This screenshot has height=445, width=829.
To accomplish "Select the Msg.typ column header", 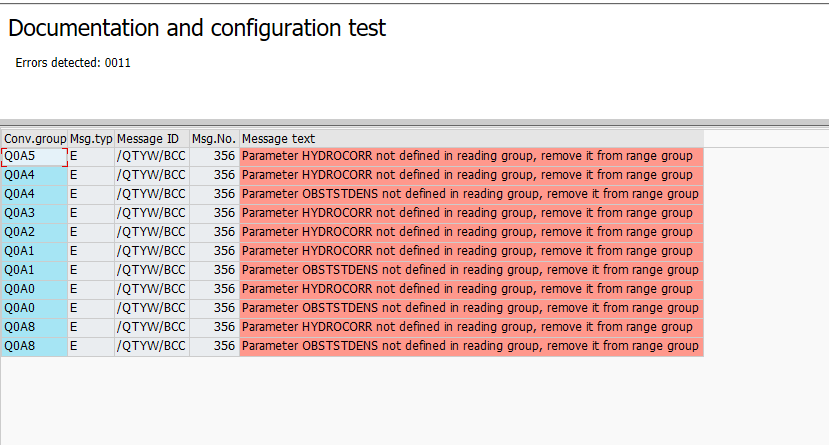I will (91, 139).
